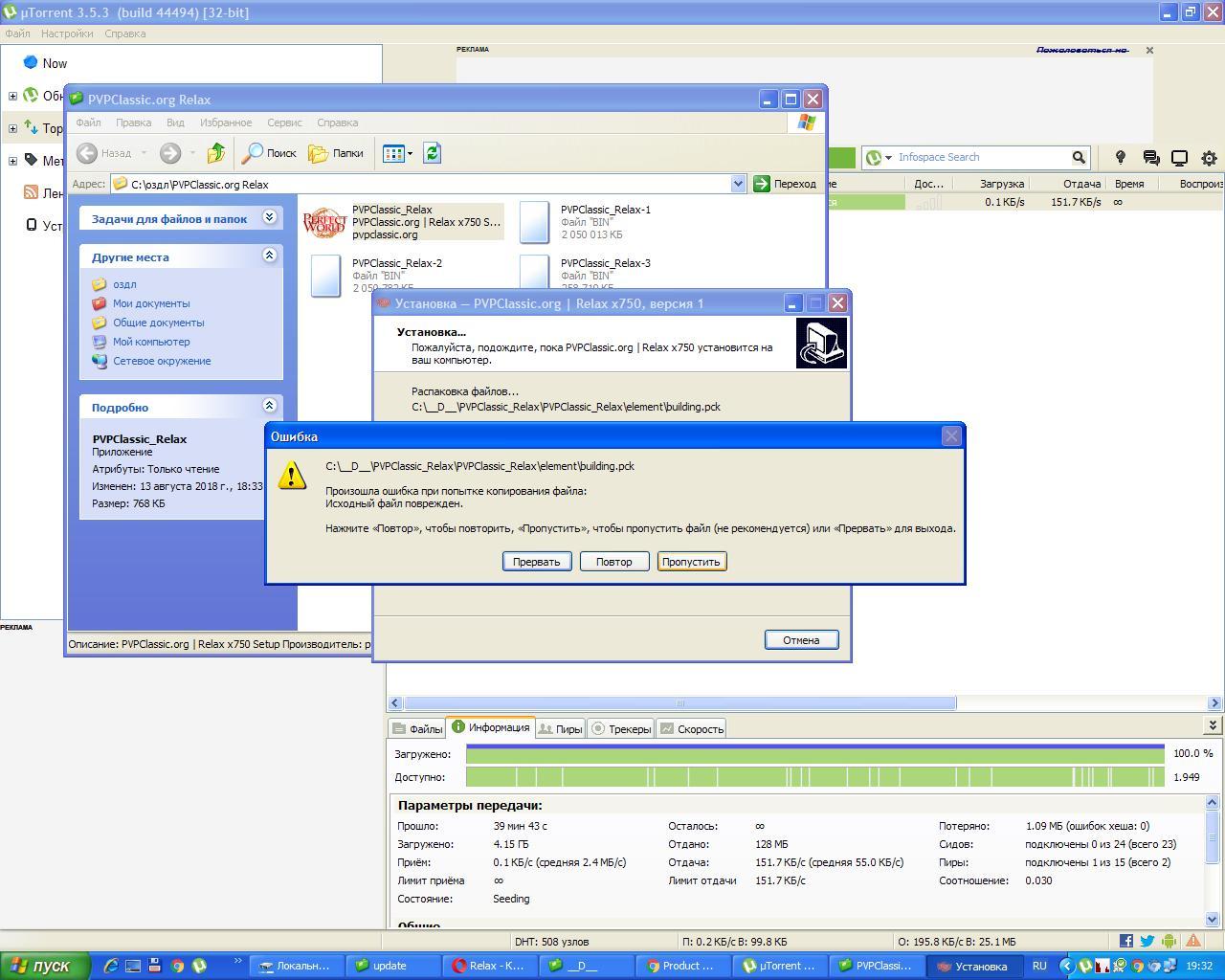Click the Facebook icon in µTorrent status bar
Viewport: 1225px width, 980px height.
1126,942
